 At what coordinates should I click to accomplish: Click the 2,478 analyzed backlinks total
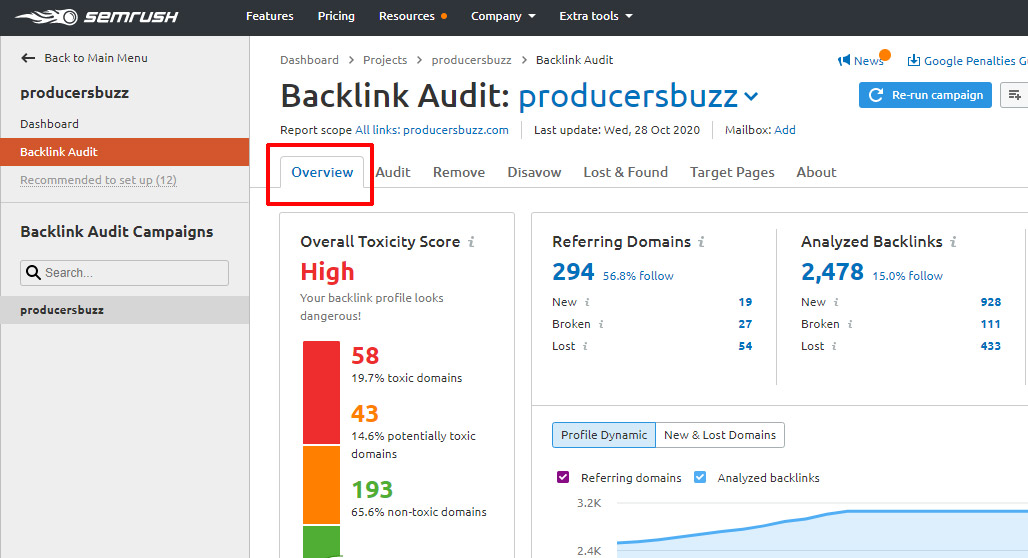[833, 271]
